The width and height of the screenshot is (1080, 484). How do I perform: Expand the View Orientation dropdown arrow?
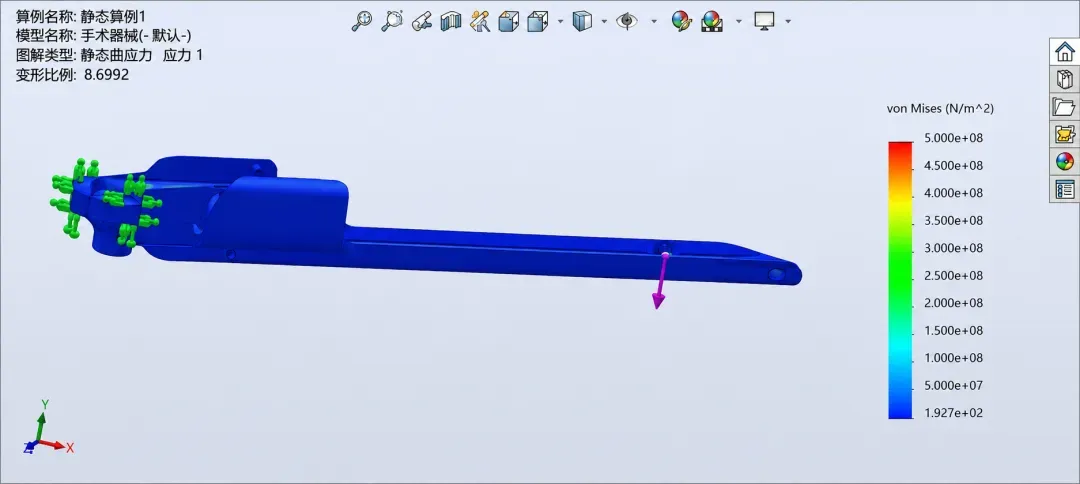tap(560, 21)
